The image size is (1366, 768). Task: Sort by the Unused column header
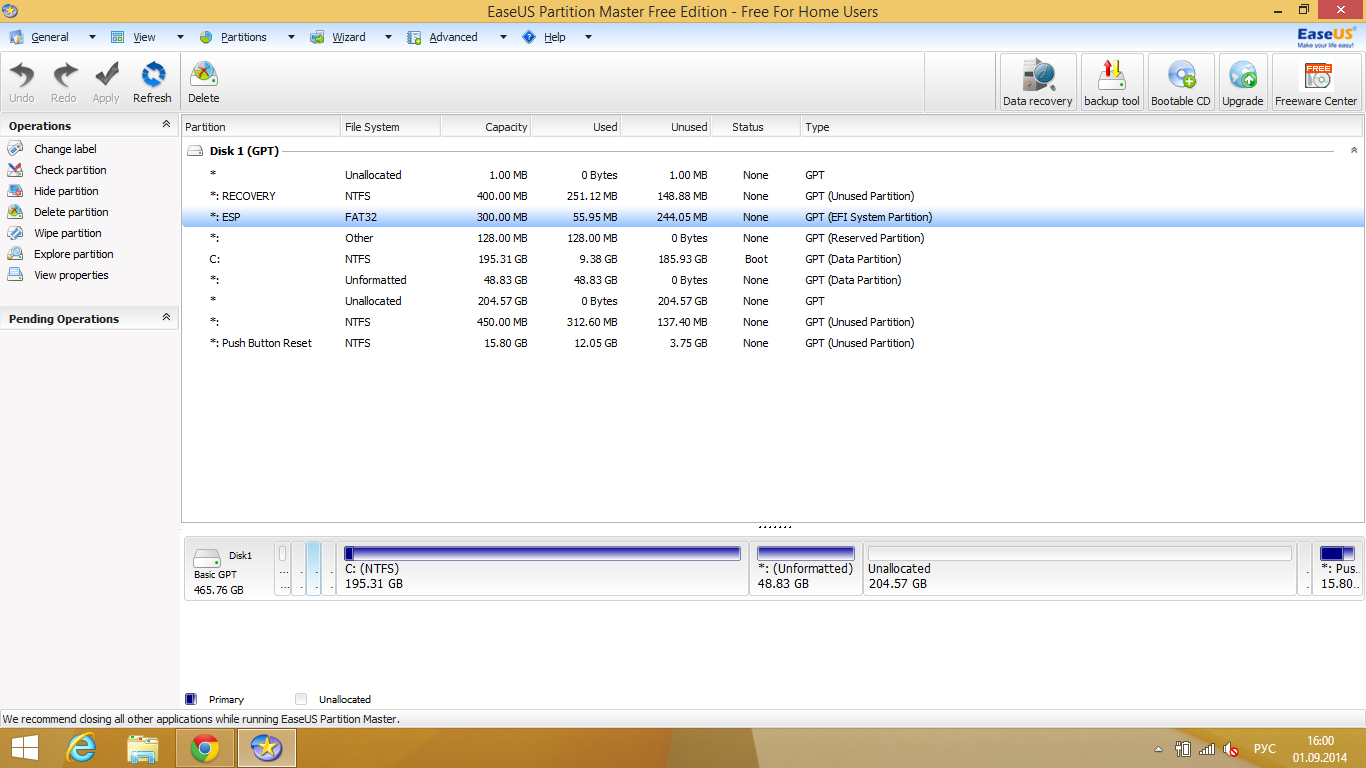coord(665,127)
